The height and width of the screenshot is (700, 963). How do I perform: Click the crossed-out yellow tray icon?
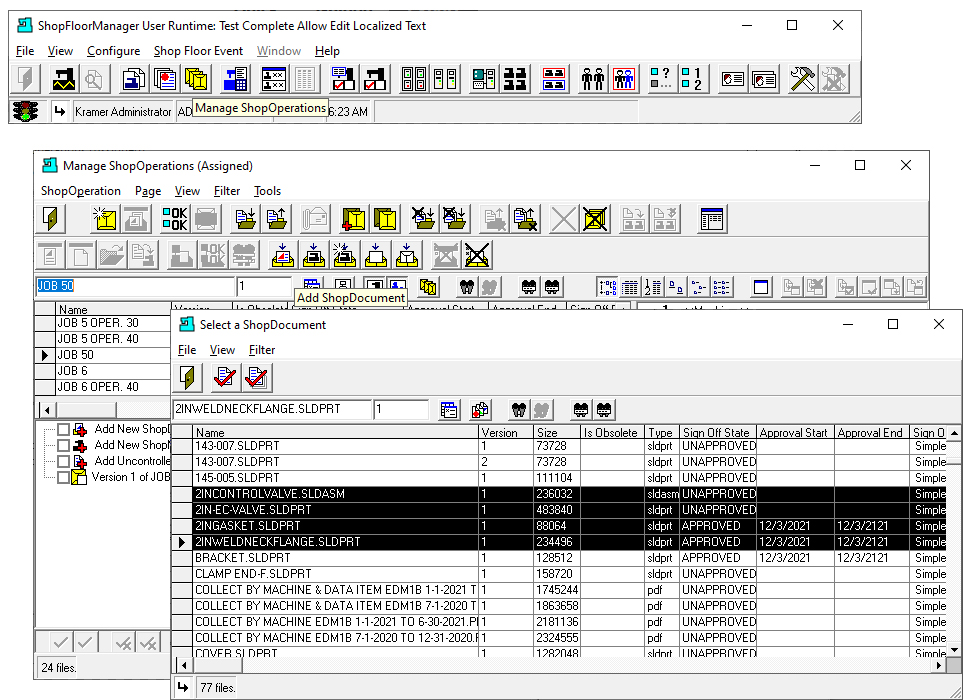click(477, 254)
